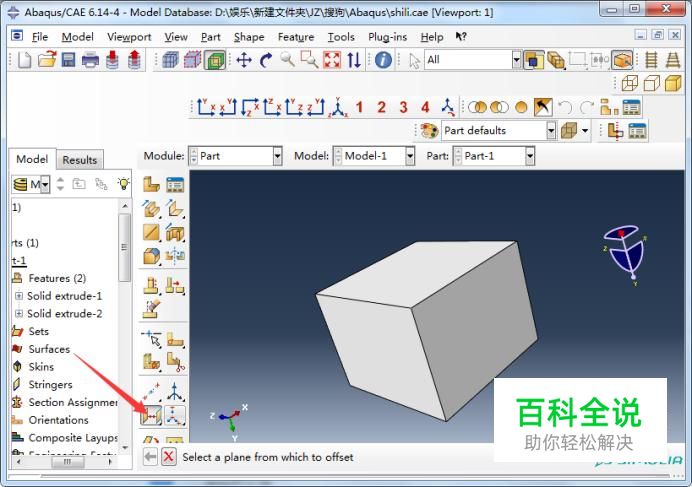This screenshot has height=487, width=692.
Task: Click the Undo arrow in toolbar
Action: tap(565, 107)
